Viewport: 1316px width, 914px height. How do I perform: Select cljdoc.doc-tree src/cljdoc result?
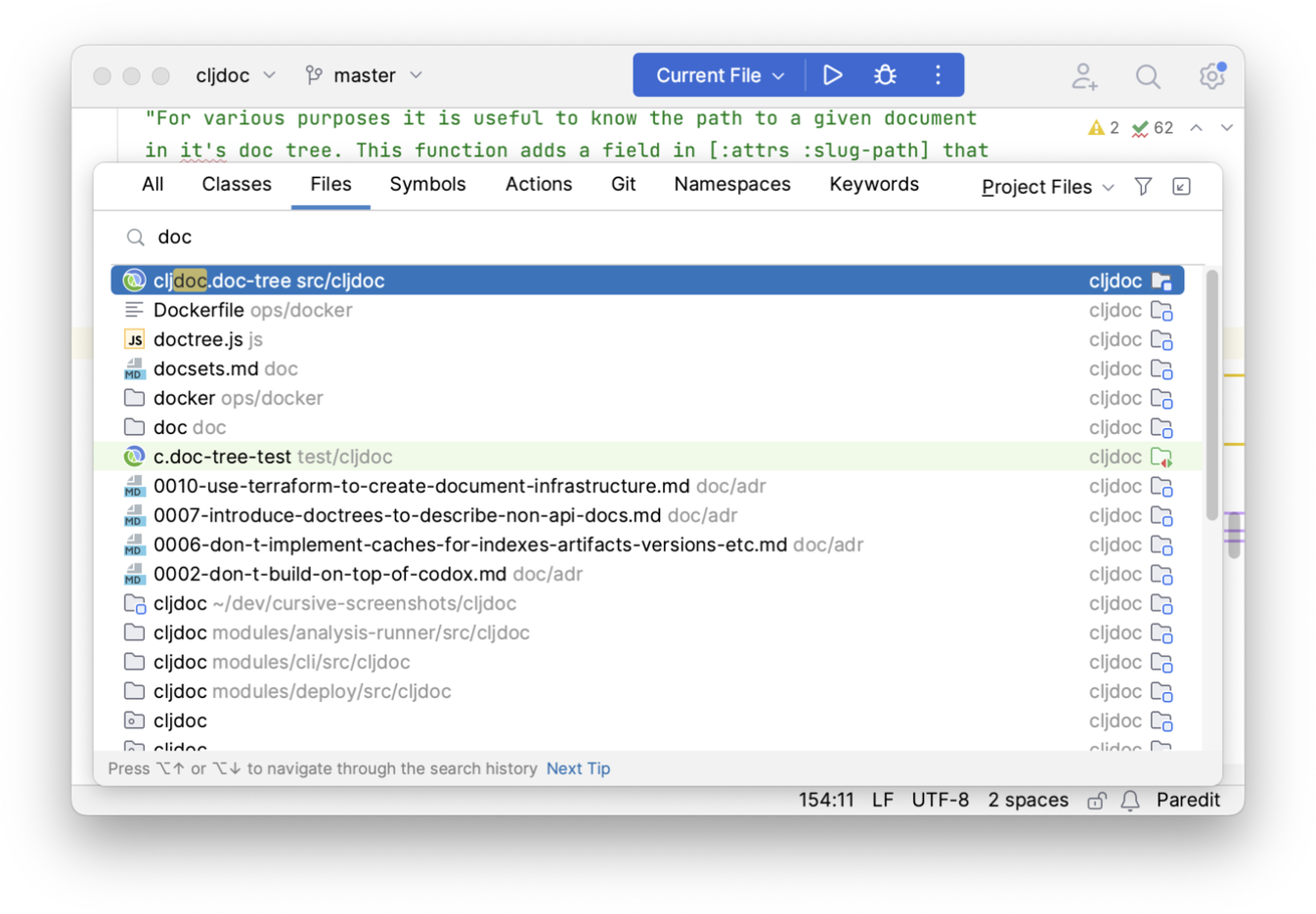coord(647,281)
